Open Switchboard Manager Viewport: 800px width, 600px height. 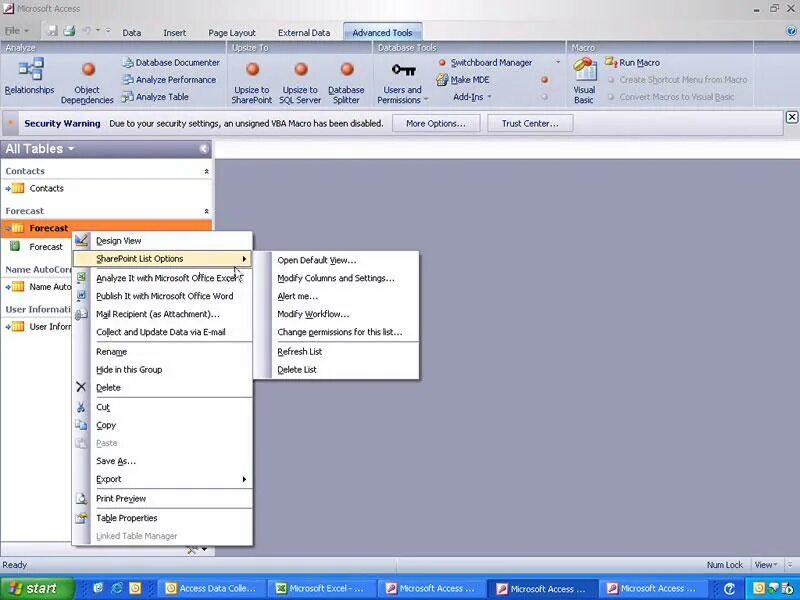[485, 63]
